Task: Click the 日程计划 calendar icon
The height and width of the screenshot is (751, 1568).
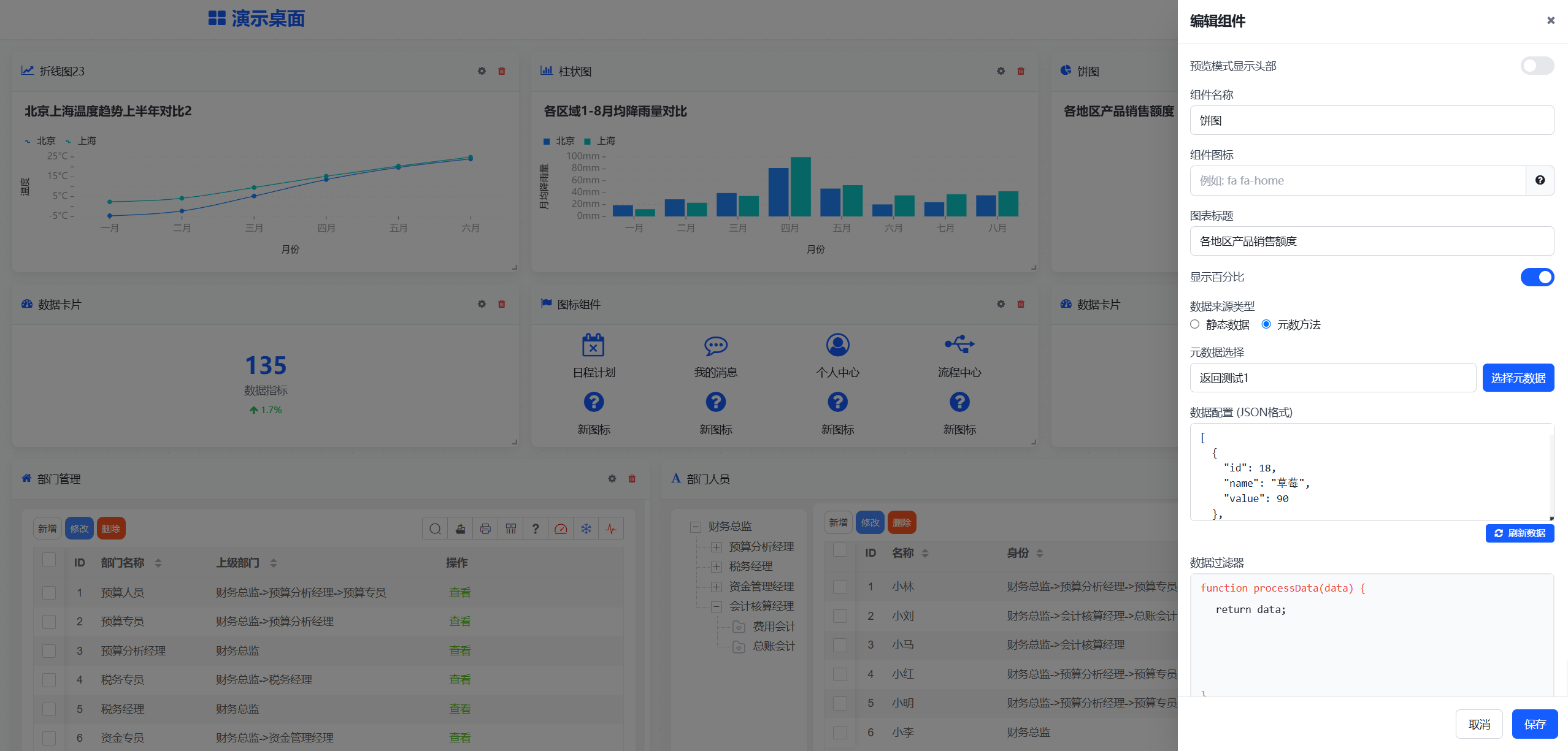Action: (593, 345)
